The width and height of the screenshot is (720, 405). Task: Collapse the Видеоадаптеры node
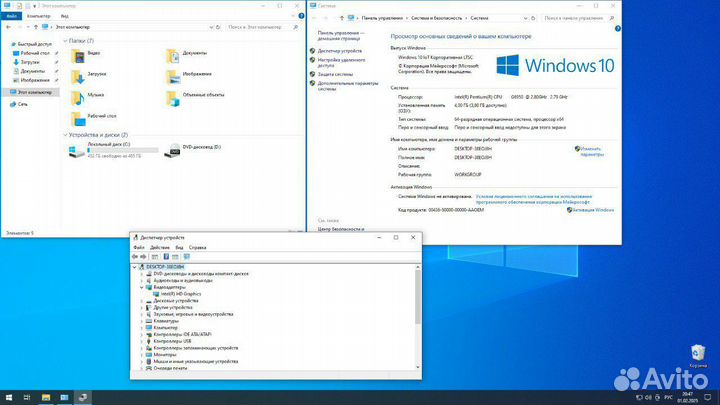pos(142,287)
